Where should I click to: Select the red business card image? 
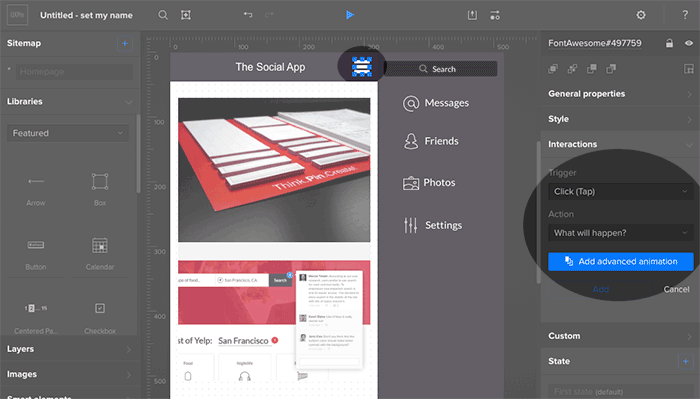[x=274, y=170]
